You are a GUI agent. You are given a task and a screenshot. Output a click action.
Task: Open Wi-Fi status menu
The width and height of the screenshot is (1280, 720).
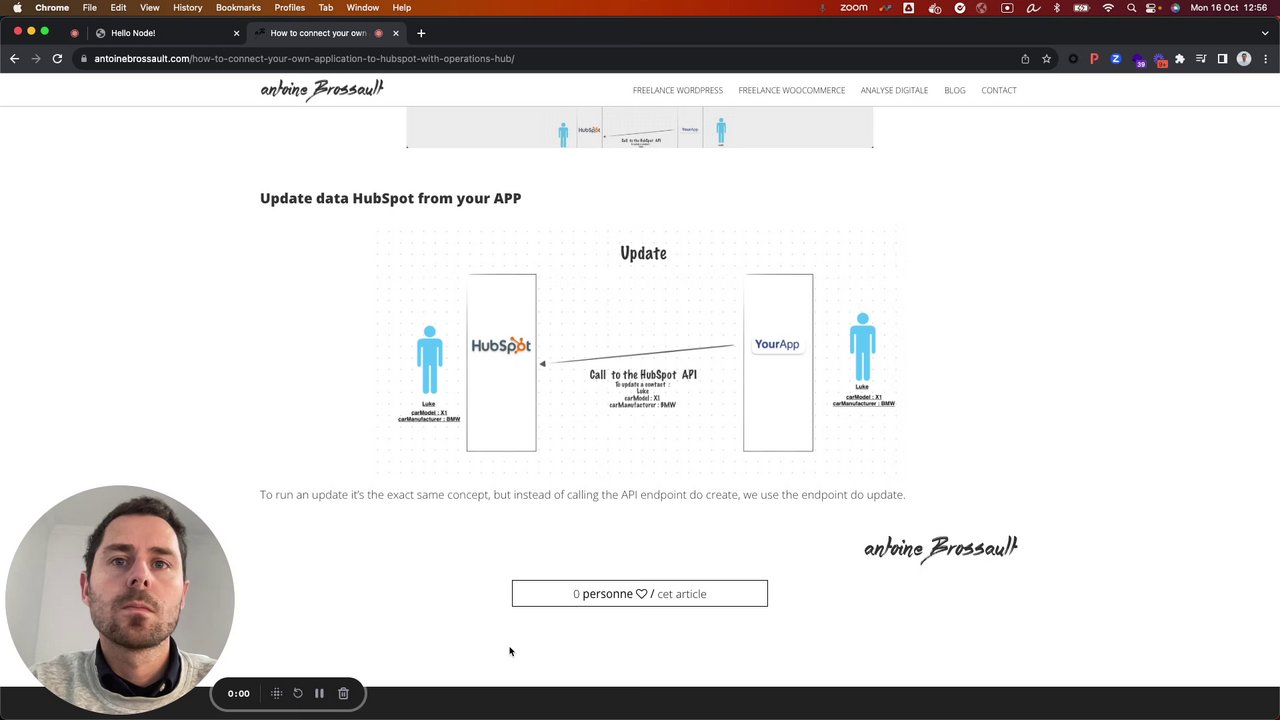[1108, 7]
